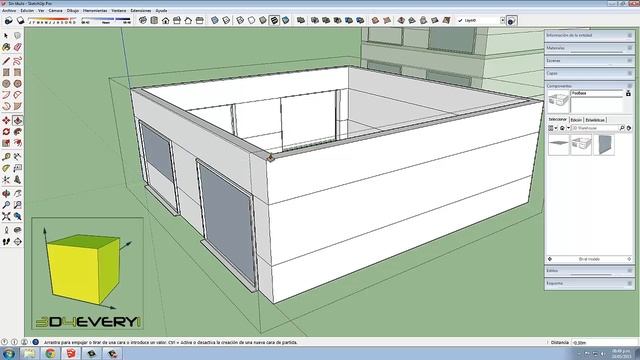Image resolution: width=640 pixels, height=360 pixels.
Task: Select the Polygon tool
Action: tap(18, 83)
